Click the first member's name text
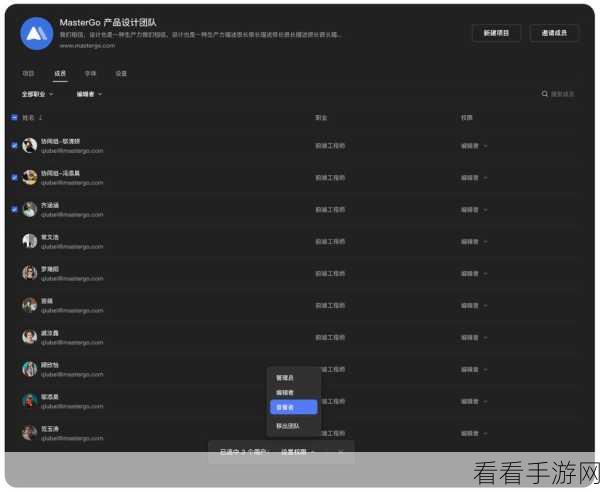600x492 pixels. click(x=60, y=141)
